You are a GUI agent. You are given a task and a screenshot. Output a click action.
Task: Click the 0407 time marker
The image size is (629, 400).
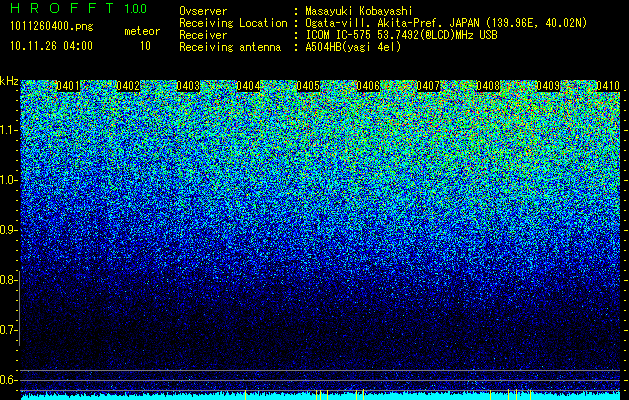428,86
